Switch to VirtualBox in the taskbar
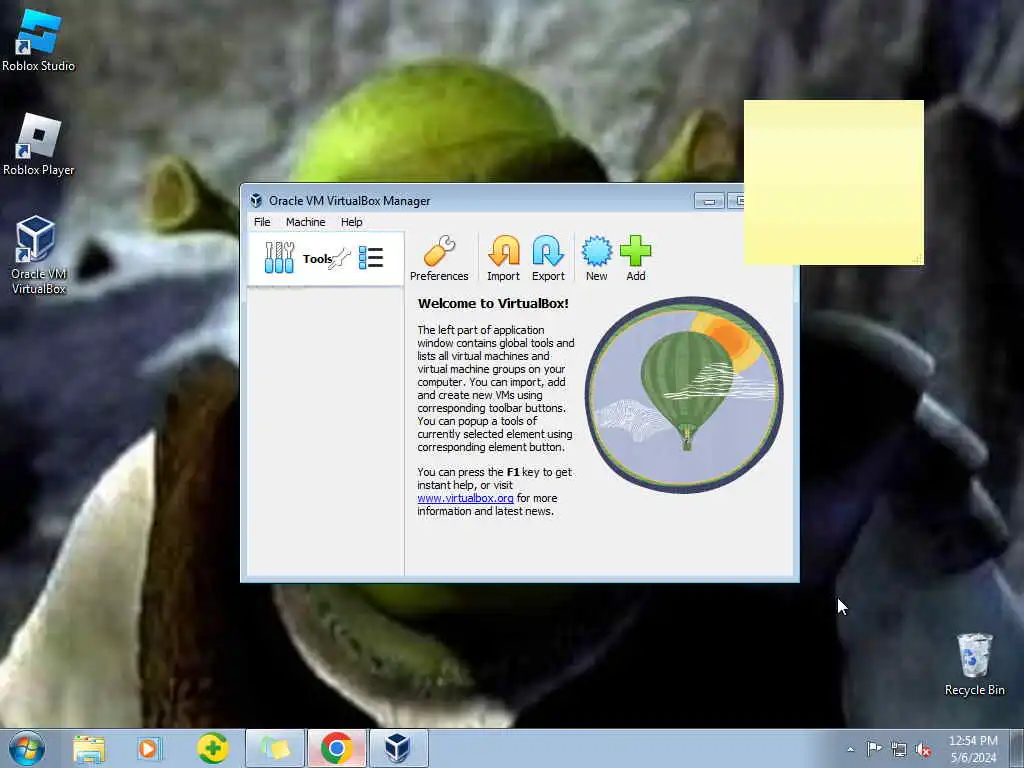 click(398, 748)
